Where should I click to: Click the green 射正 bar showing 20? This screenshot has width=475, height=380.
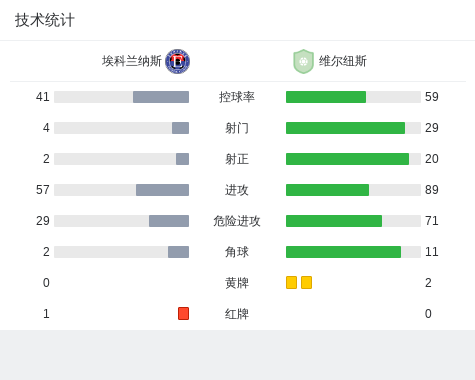[347, 159]
